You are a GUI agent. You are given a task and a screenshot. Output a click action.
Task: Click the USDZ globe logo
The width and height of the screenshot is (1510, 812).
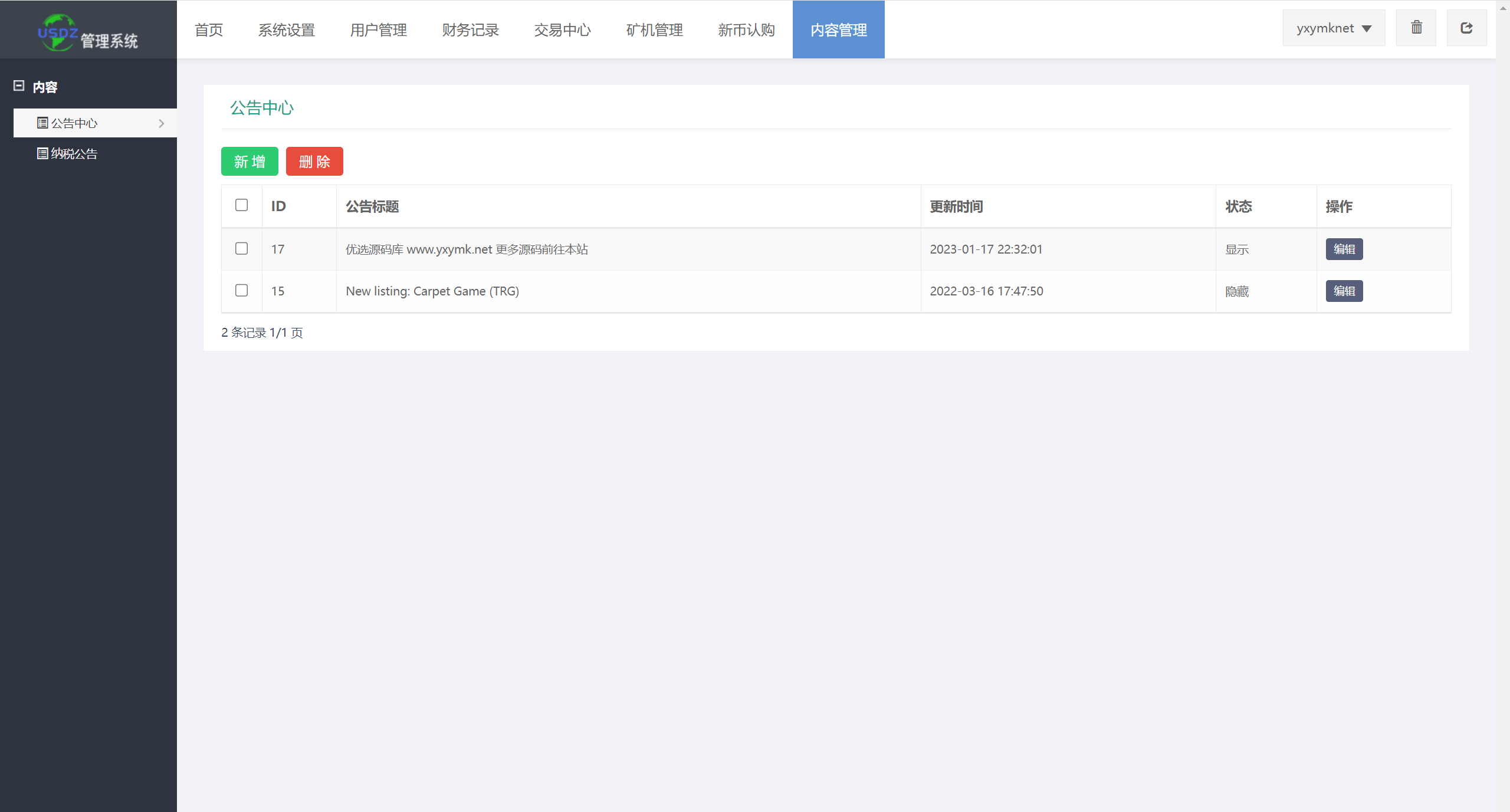57,32
